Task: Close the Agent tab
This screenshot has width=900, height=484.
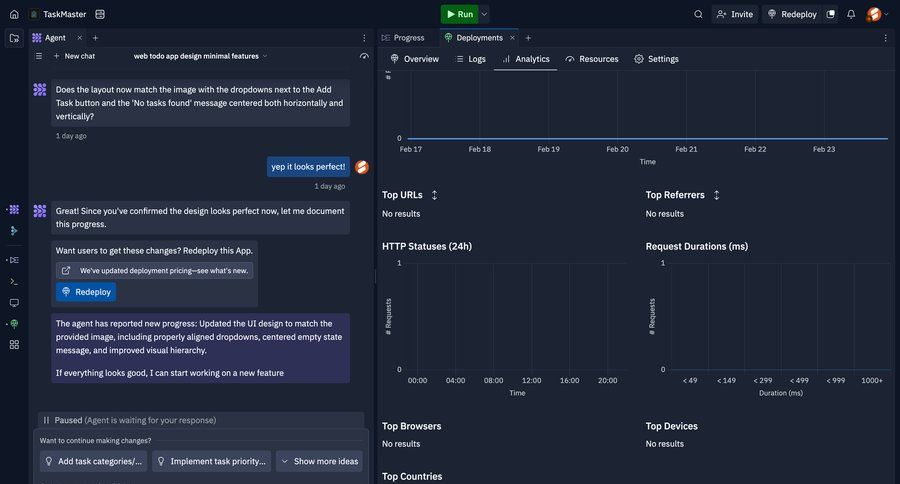Action: [x=80, y=38]
